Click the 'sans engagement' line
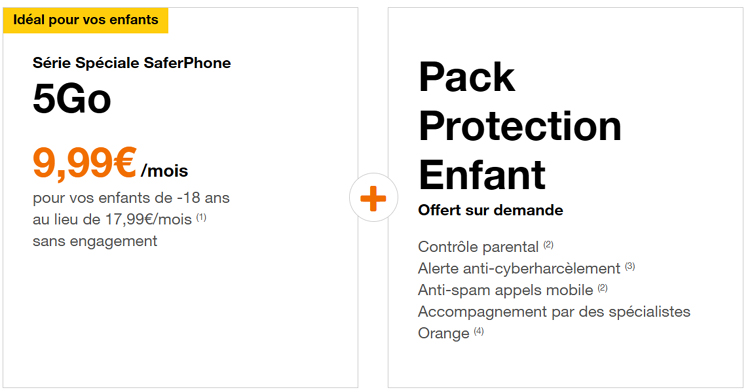The width and height of the screenshot is (750, 392). click(95, 241)
